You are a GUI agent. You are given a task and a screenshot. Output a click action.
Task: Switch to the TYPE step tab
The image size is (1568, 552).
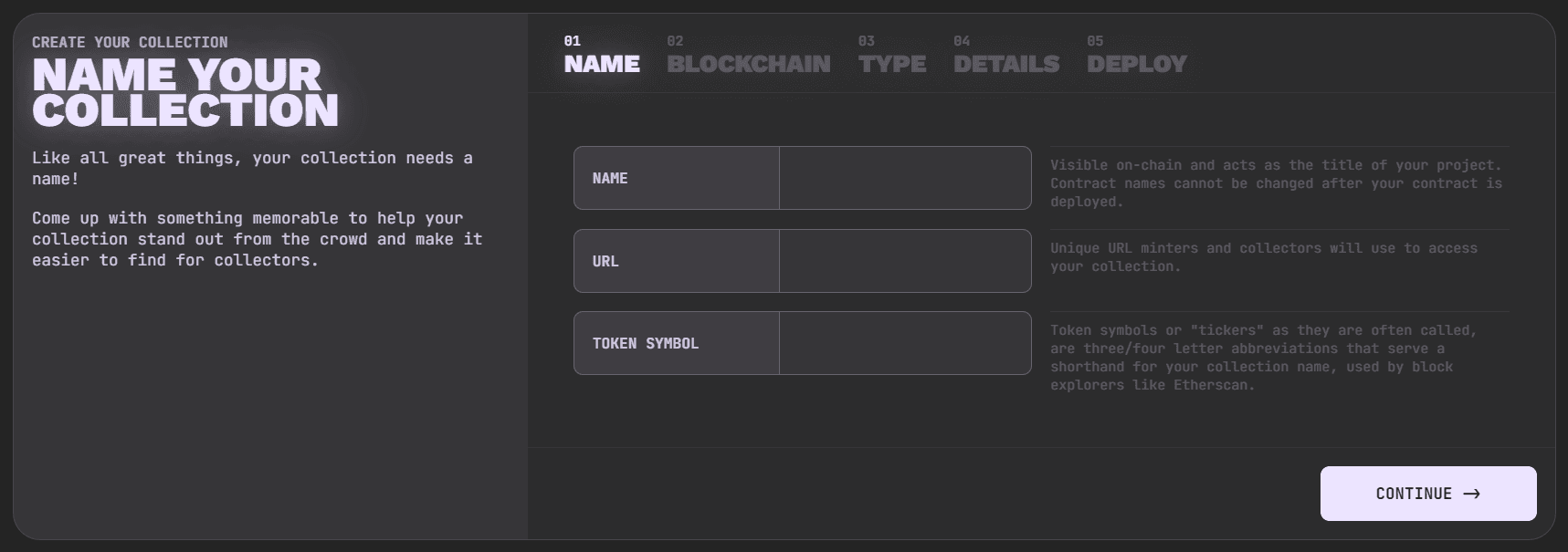tap(890, 64)
